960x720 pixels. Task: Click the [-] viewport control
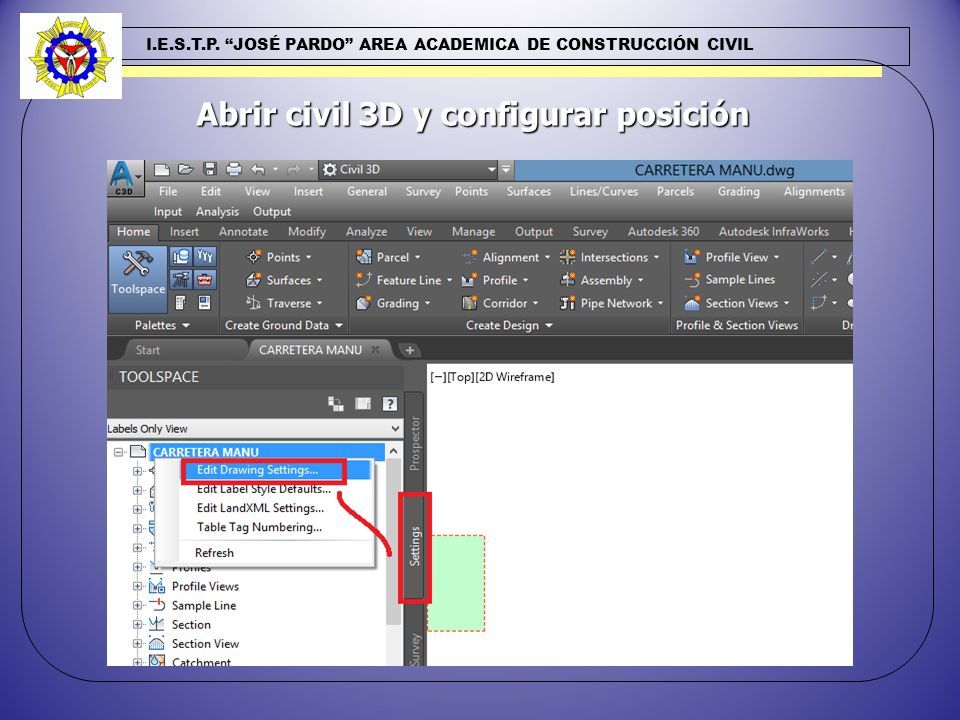click(x=438, y=377)
